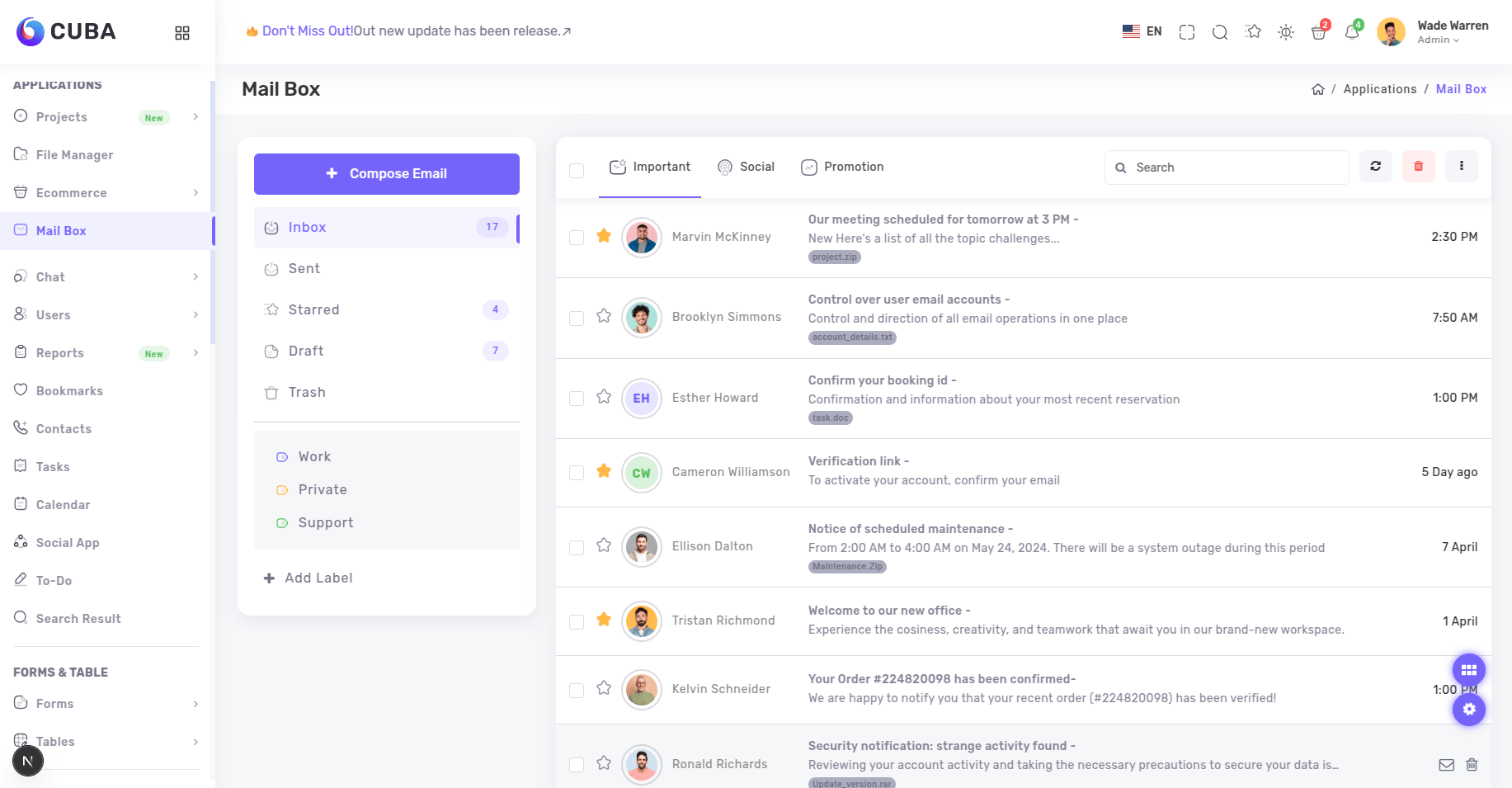Click the Compose Email button
This screenshot has height=788, width=1512.
coord(386,174)
